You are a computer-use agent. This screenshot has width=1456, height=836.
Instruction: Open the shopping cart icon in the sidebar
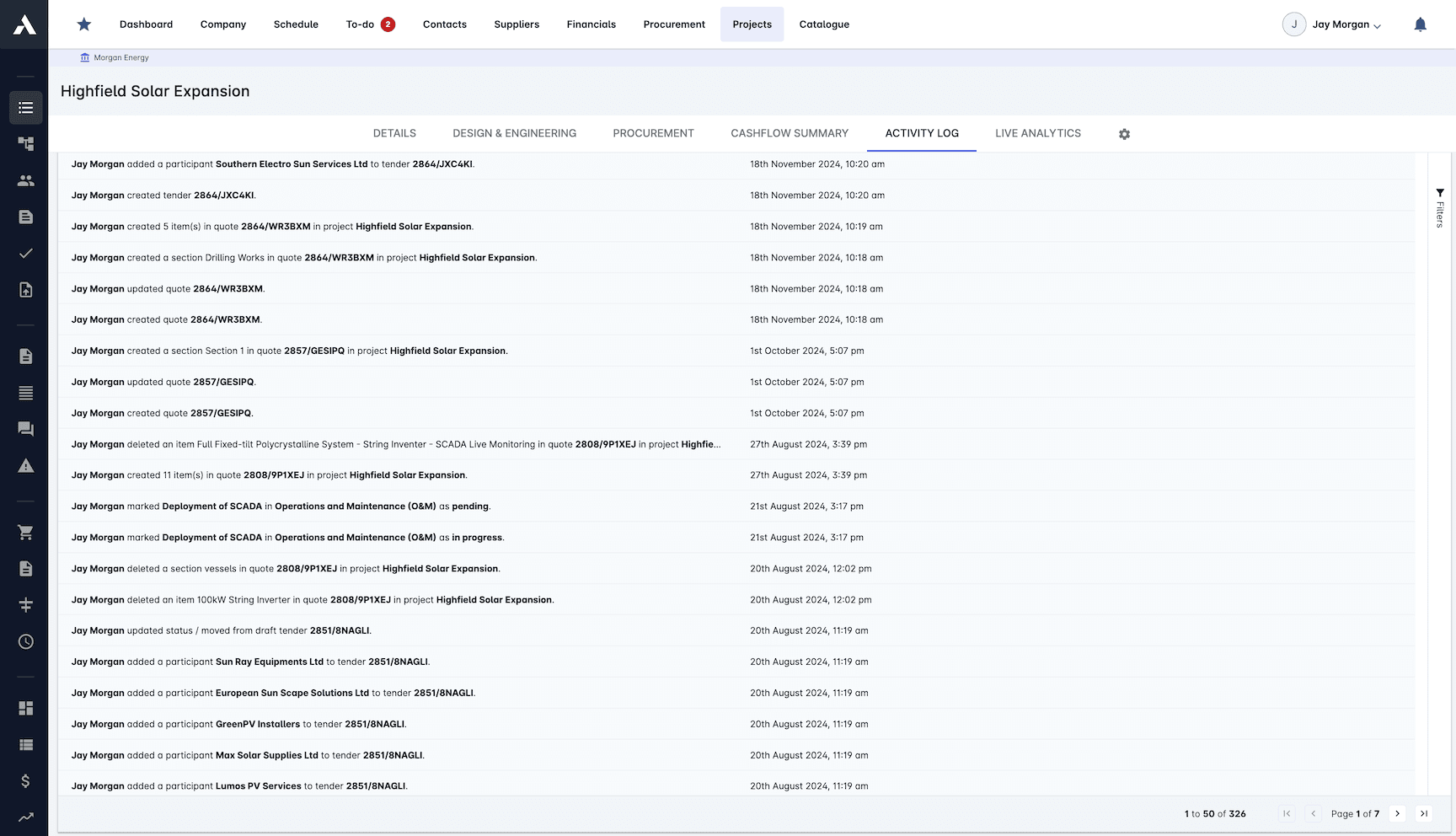tap(25, 532)
